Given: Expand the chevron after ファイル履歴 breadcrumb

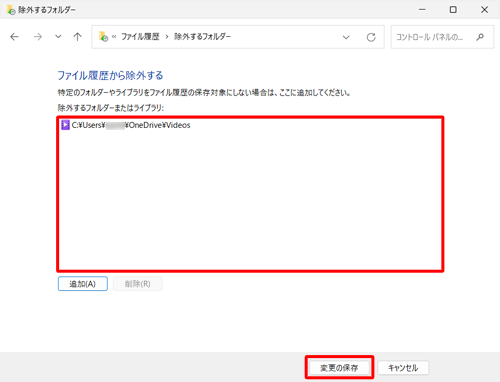Looking at the screenshot, I should pos(167,37).
